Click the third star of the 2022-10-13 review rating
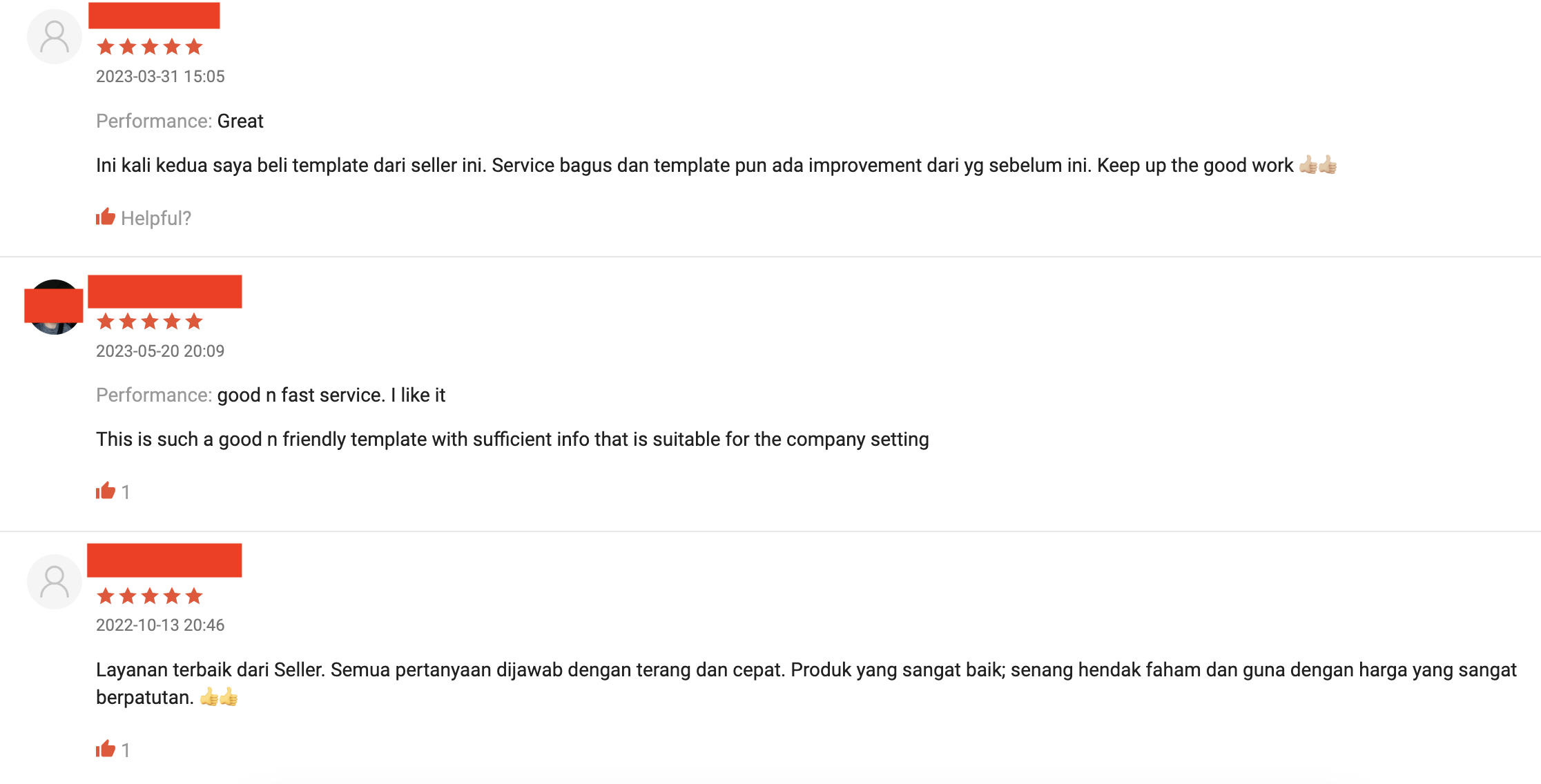 [x=150, y=596]
